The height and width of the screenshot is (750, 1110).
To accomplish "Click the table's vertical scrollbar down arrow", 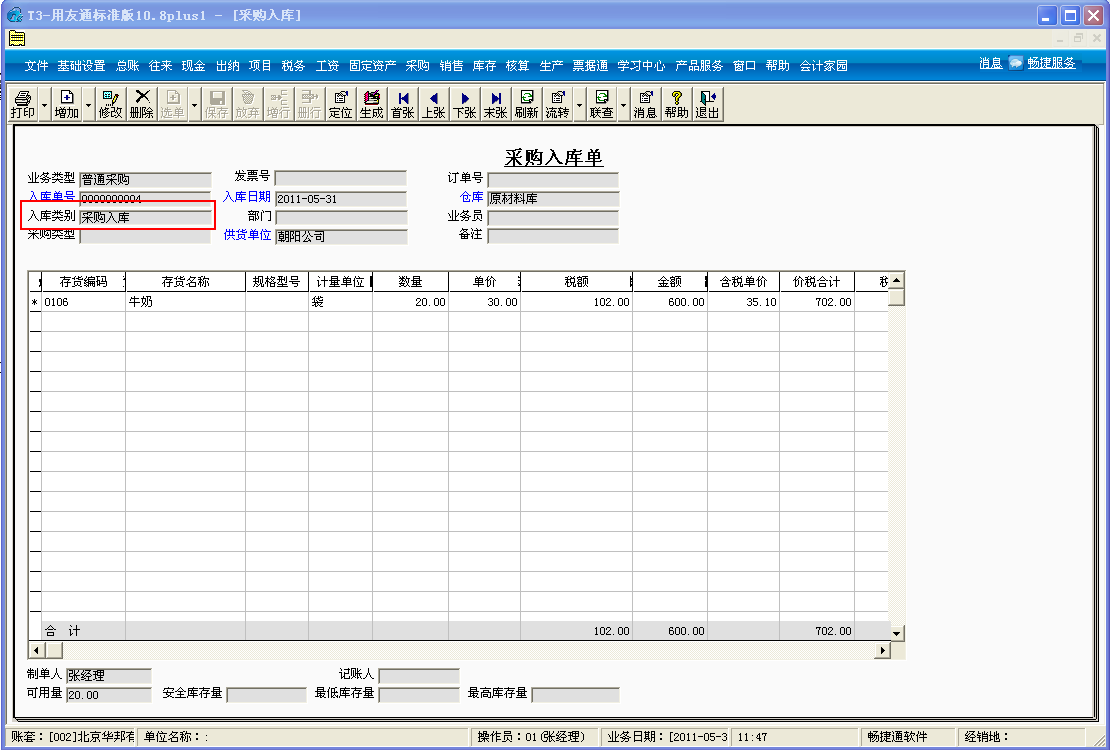I will [896, 633].
